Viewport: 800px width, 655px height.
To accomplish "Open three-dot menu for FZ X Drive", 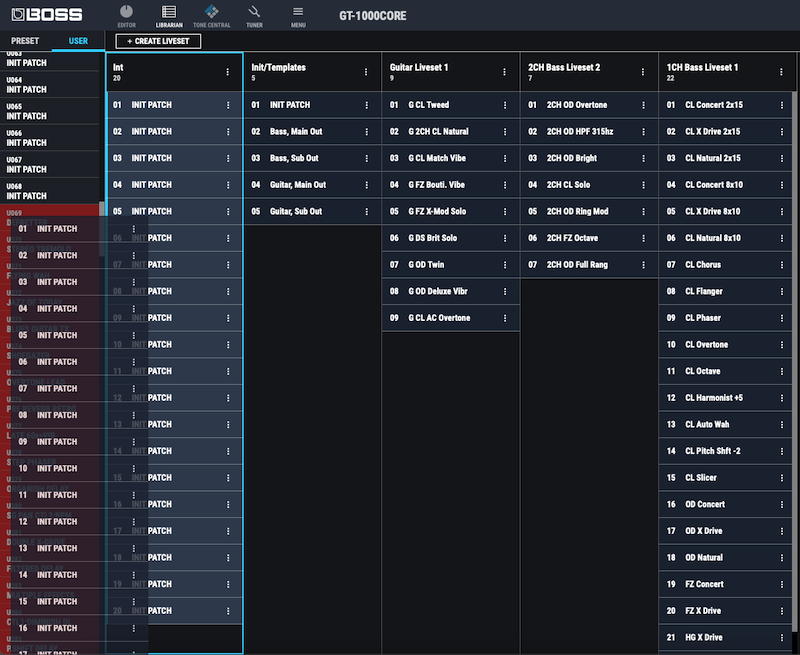I will pyautogui.click(x=782, y=611).
